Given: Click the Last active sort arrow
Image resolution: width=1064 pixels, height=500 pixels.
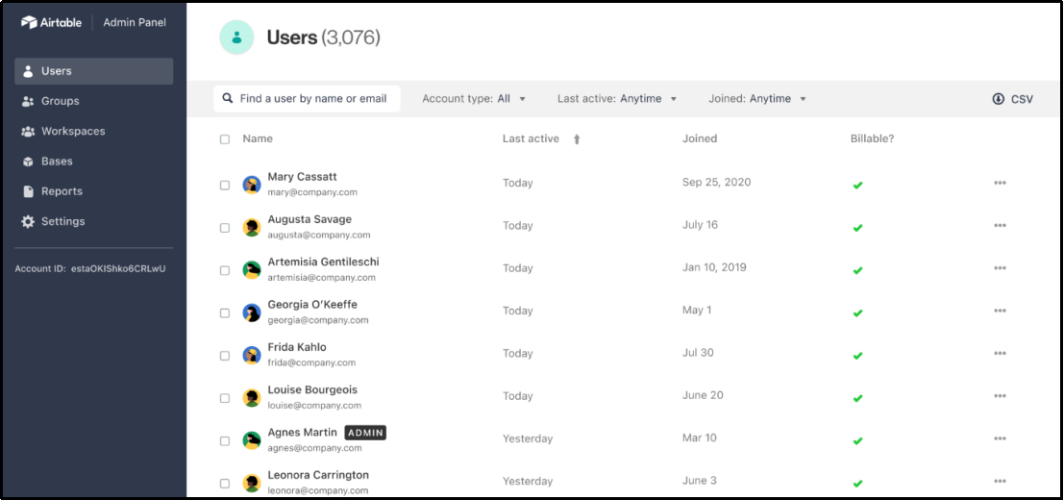Looking at the screenshot, I should [x=577, y=139].
